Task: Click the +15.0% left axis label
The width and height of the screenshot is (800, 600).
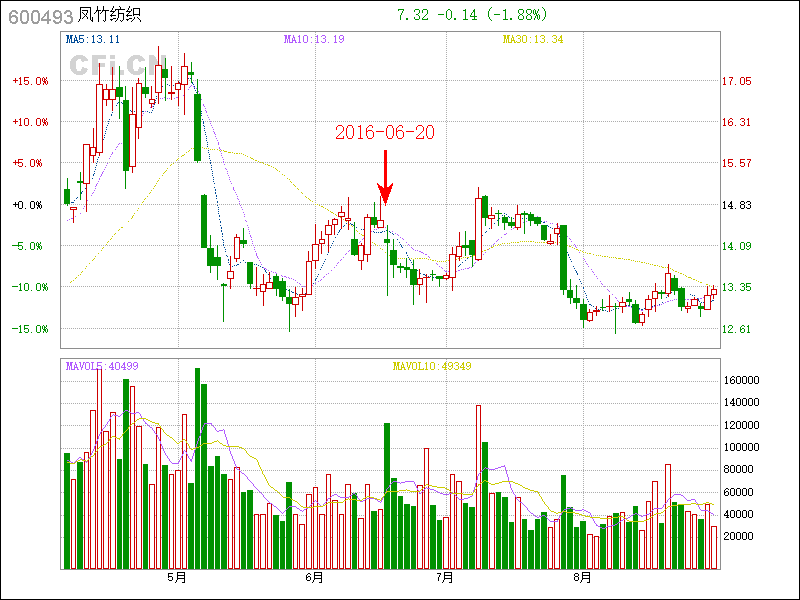Action: click(30, 81)
